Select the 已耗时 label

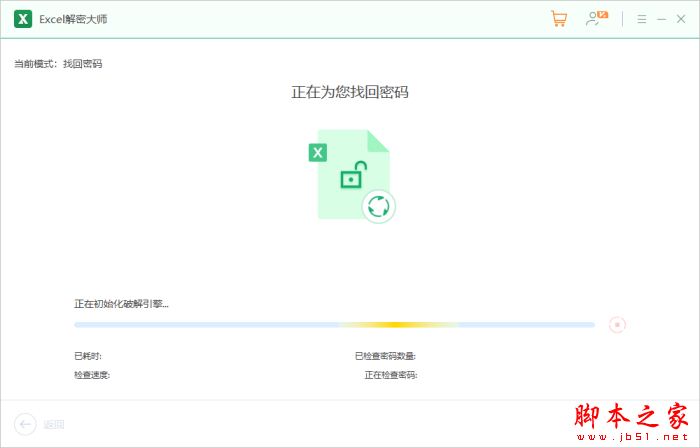pos(88,356)
